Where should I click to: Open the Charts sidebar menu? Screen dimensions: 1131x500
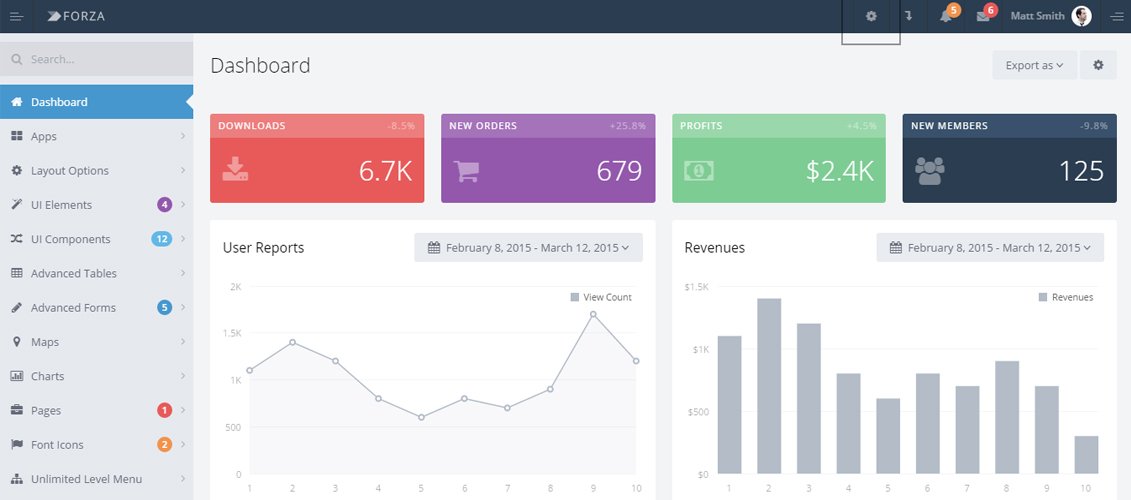coord(96,376)
